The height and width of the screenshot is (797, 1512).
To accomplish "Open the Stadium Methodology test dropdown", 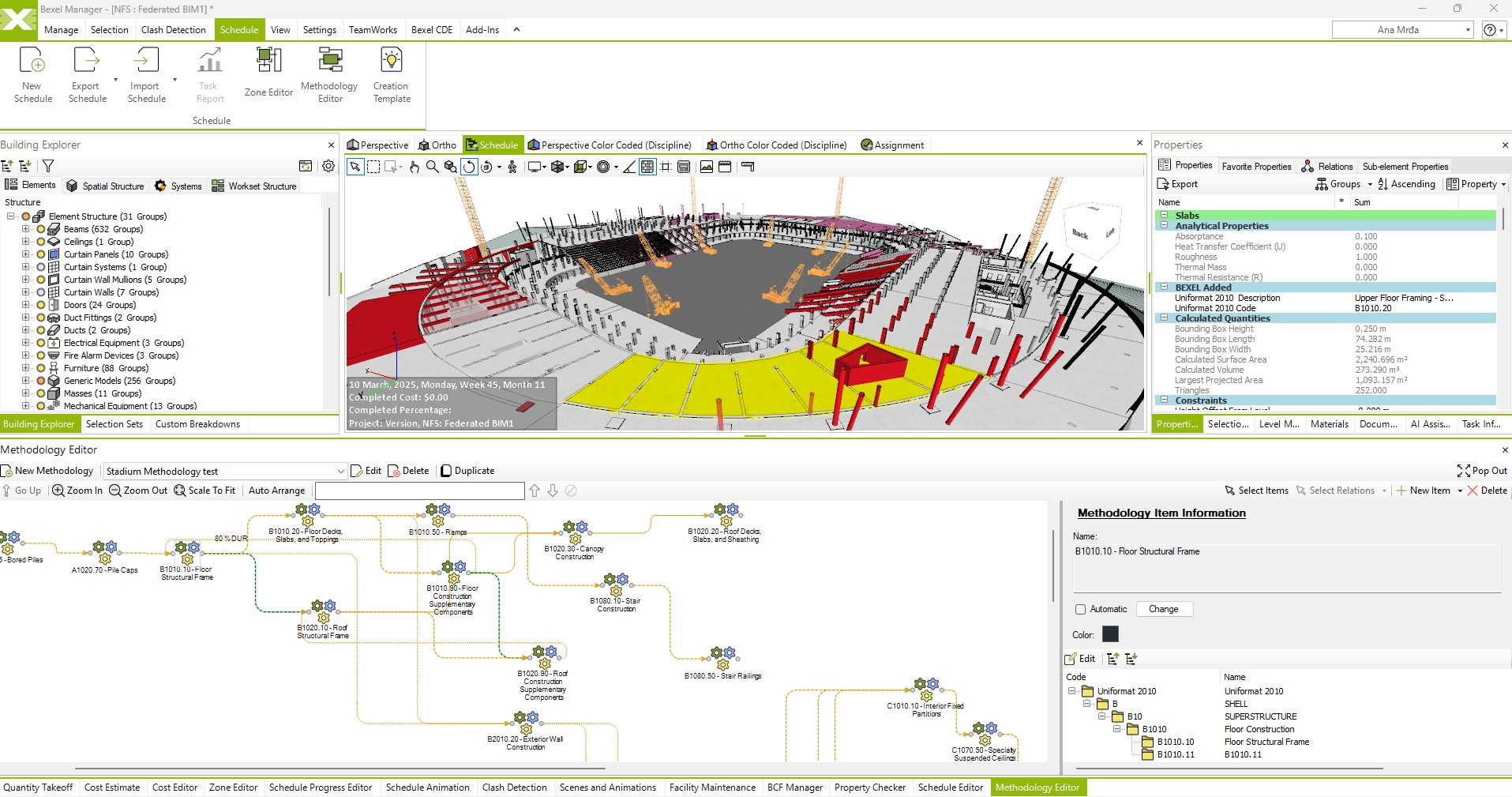I will coord(340,472).
